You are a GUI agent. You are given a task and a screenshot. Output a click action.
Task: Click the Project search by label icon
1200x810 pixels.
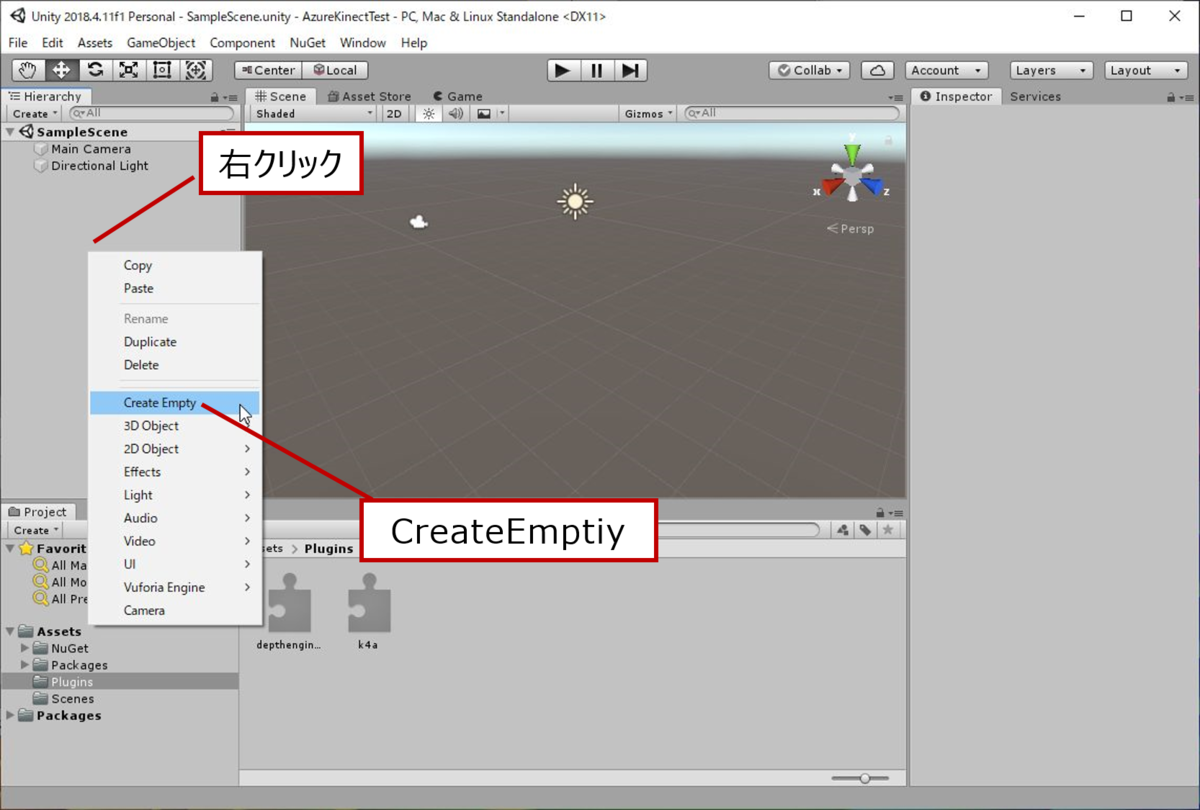pyautogui.click(x=864, y=530)
